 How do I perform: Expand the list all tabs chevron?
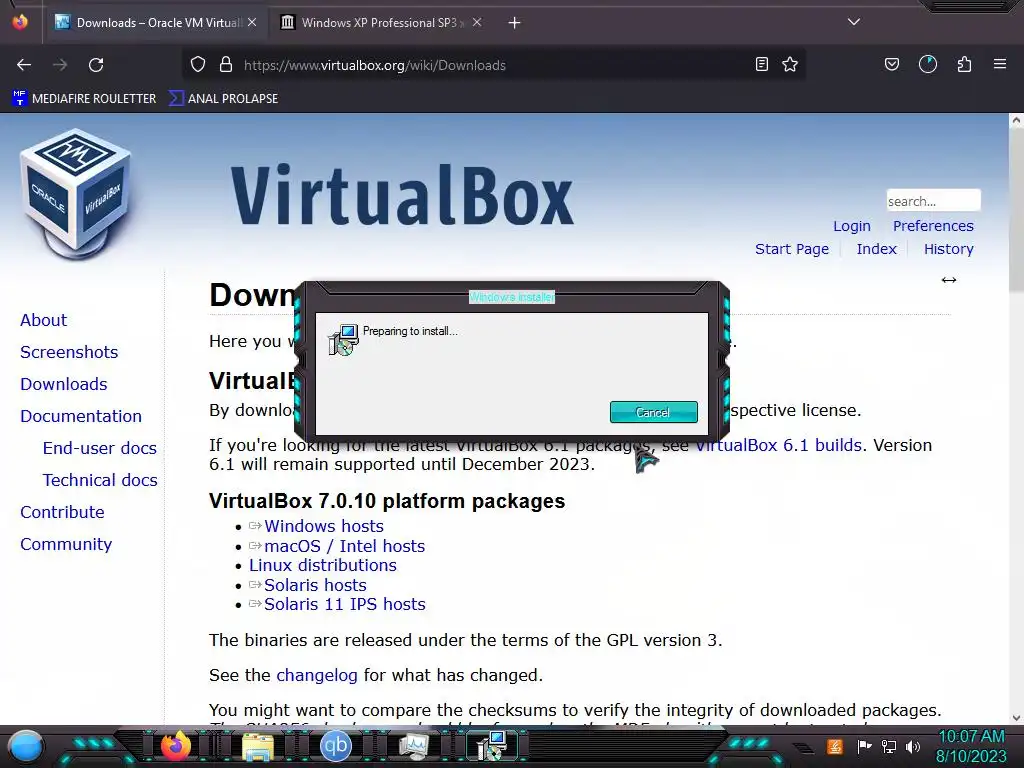(x=854, y=22)
